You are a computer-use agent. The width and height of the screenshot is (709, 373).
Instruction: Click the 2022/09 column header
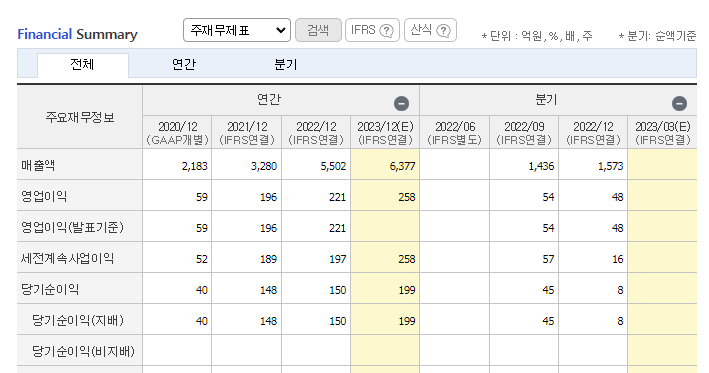pos(524,132)
